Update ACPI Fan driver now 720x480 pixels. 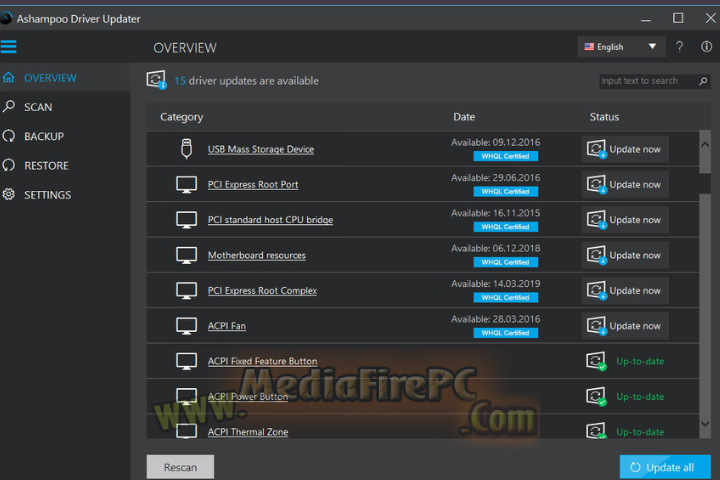point(625,326)
